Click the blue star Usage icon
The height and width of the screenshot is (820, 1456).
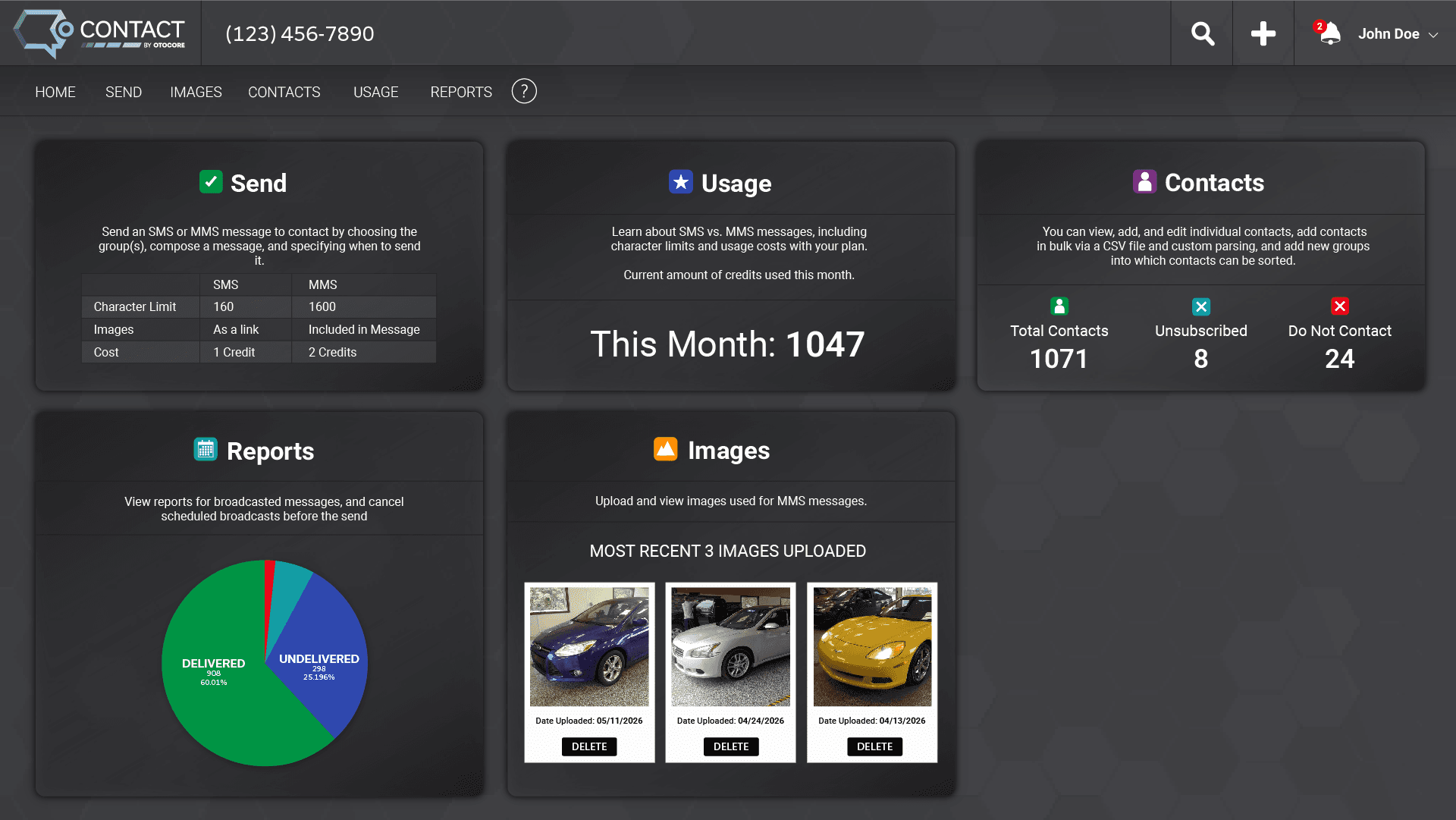(x=681, y=182)
